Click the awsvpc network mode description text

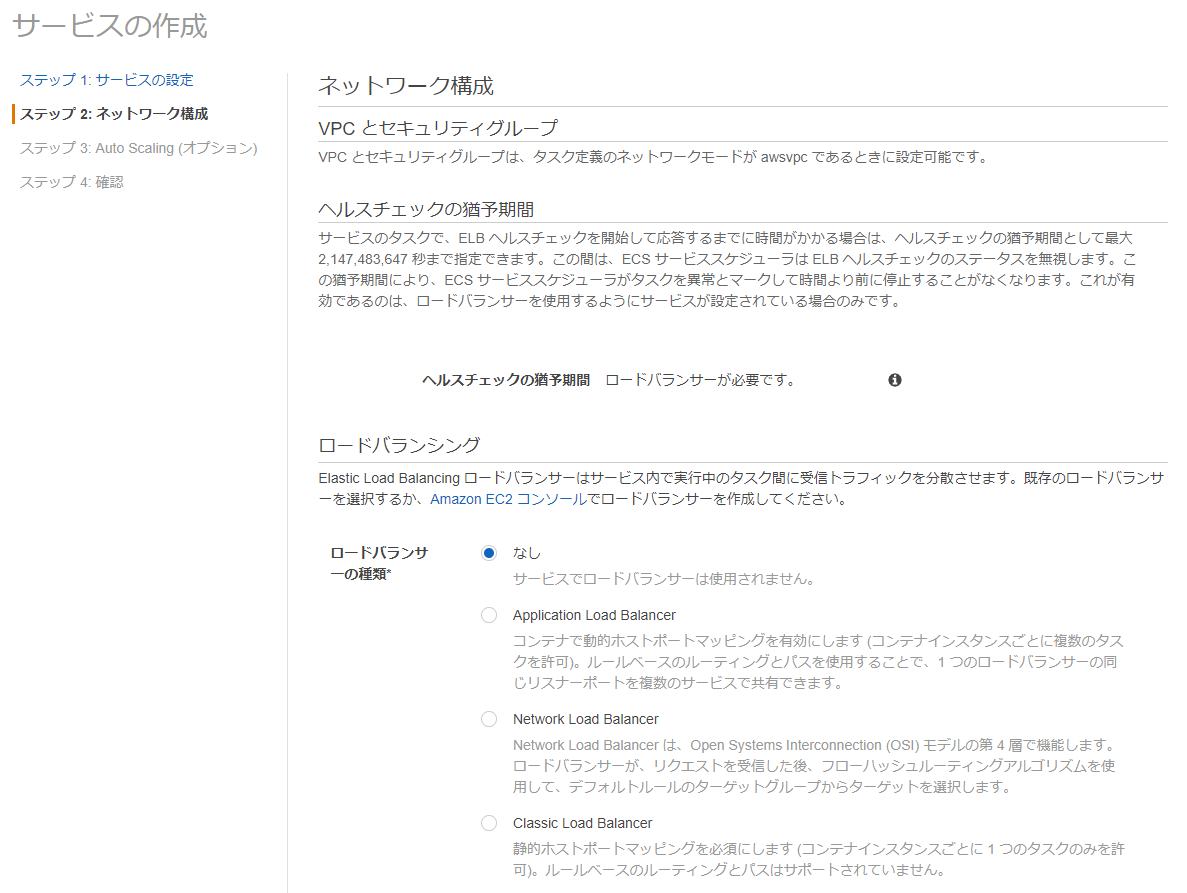point(653,157)
